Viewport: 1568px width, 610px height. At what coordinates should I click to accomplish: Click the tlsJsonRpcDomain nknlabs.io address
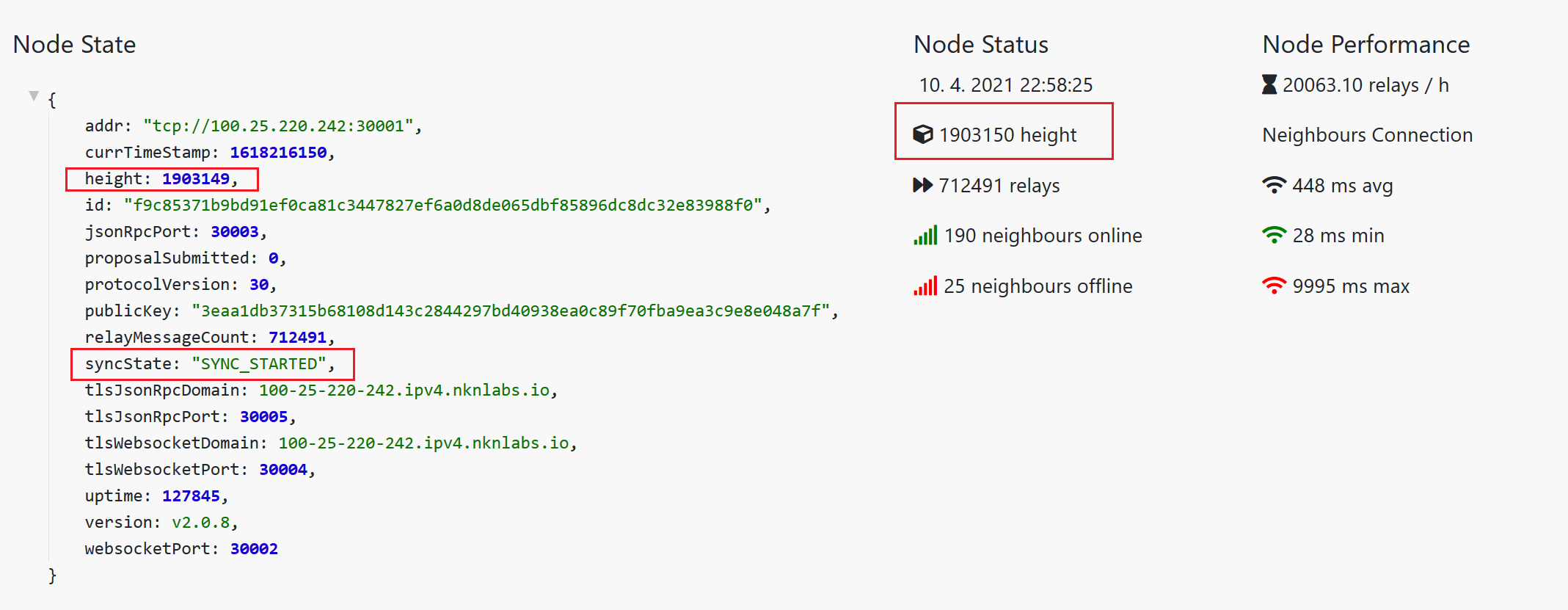click(404, 390)
